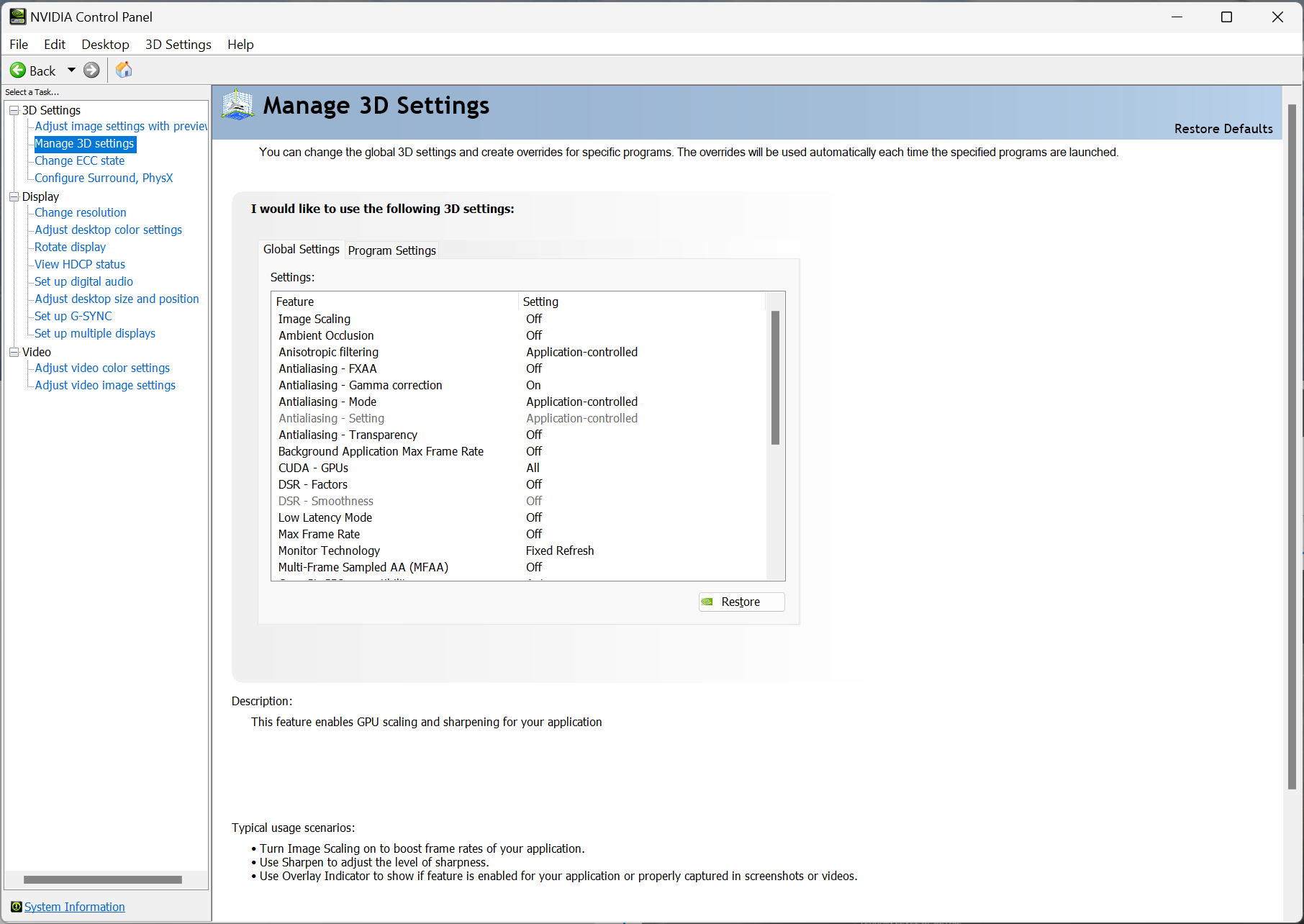Click the NVIDIA logo on the Restore button
The width and height of the screenshot is (1304, 924).
(x=708, y=602)
